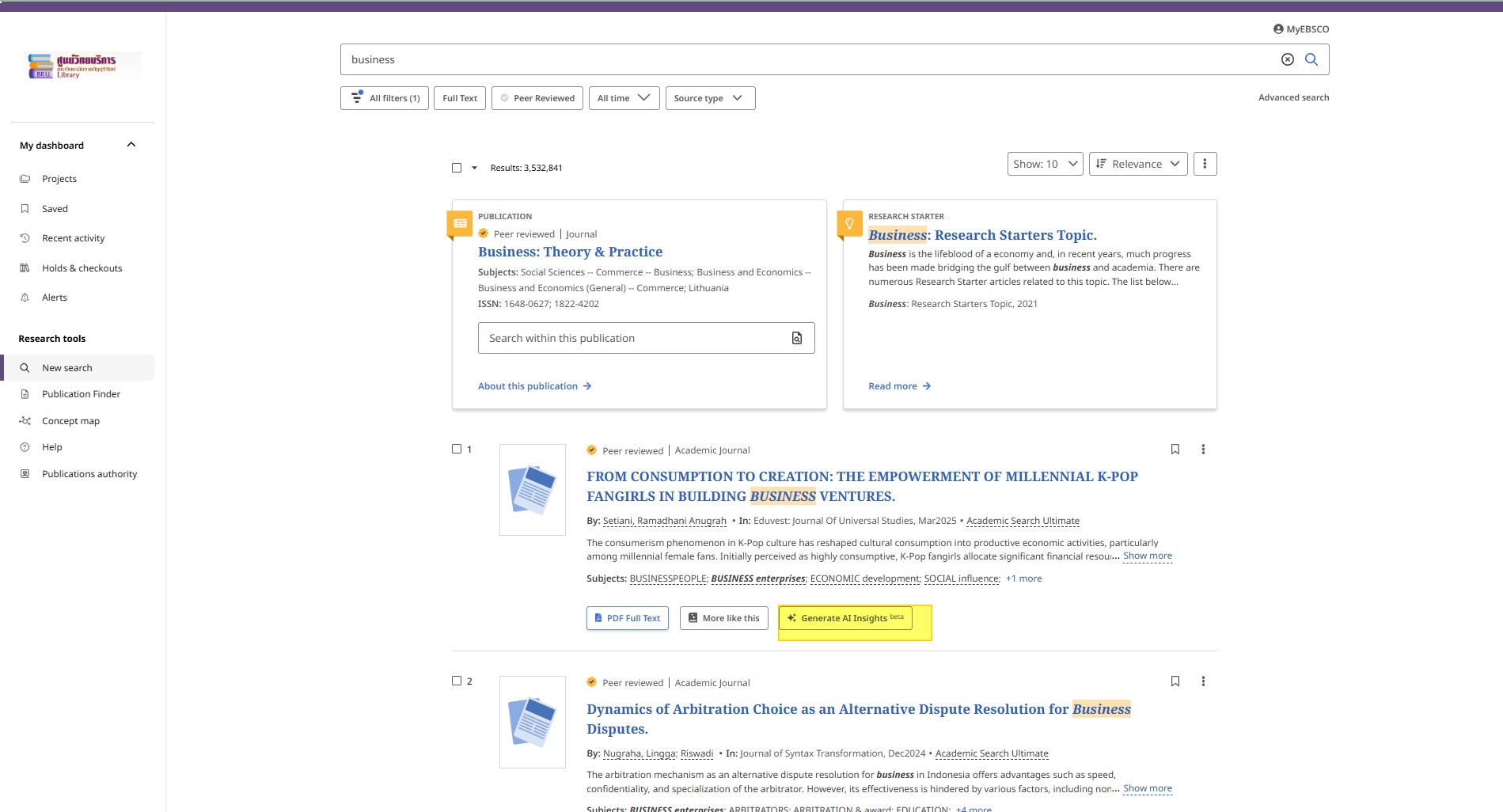Open the Source type dropdown
Screen dimensions: 1503x812
tap(710, 98)
